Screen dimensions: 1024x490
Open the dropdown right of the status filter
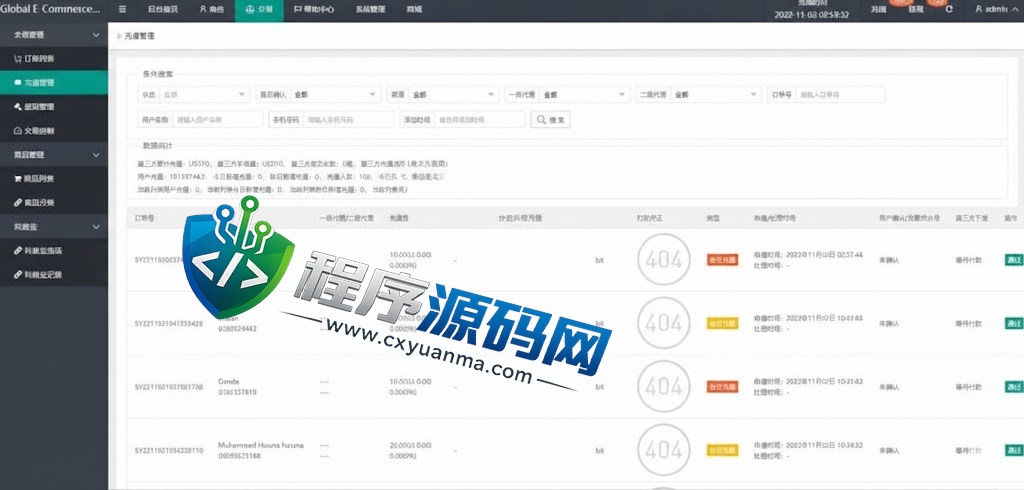336,95
